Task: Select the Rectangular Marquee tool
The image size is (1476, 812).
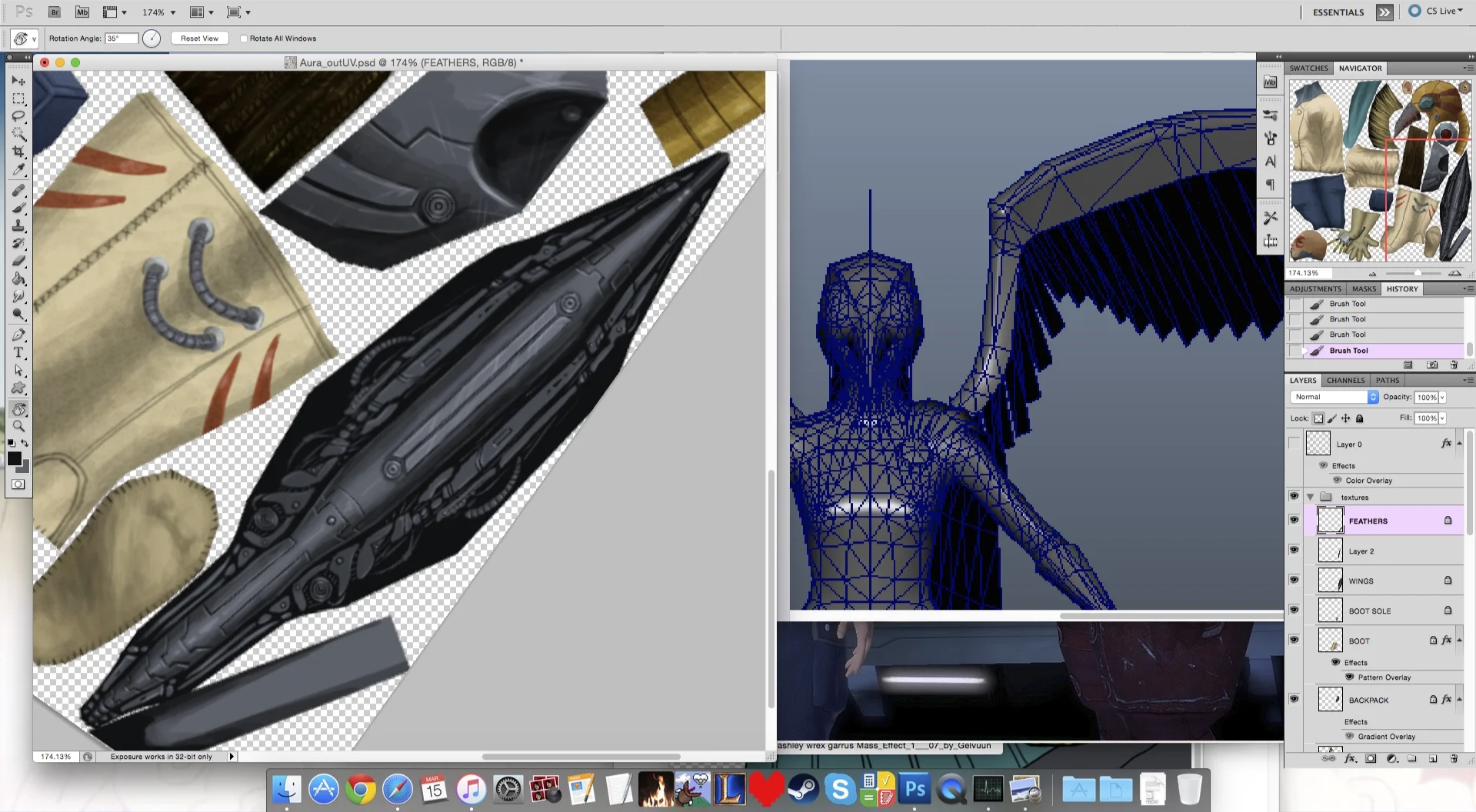Action: coord(18,98)
